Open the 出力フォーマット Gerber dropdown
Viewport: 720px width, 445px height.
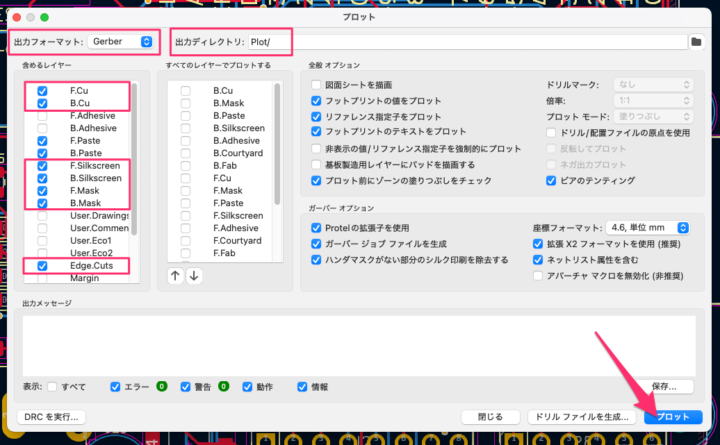[121, 42]
